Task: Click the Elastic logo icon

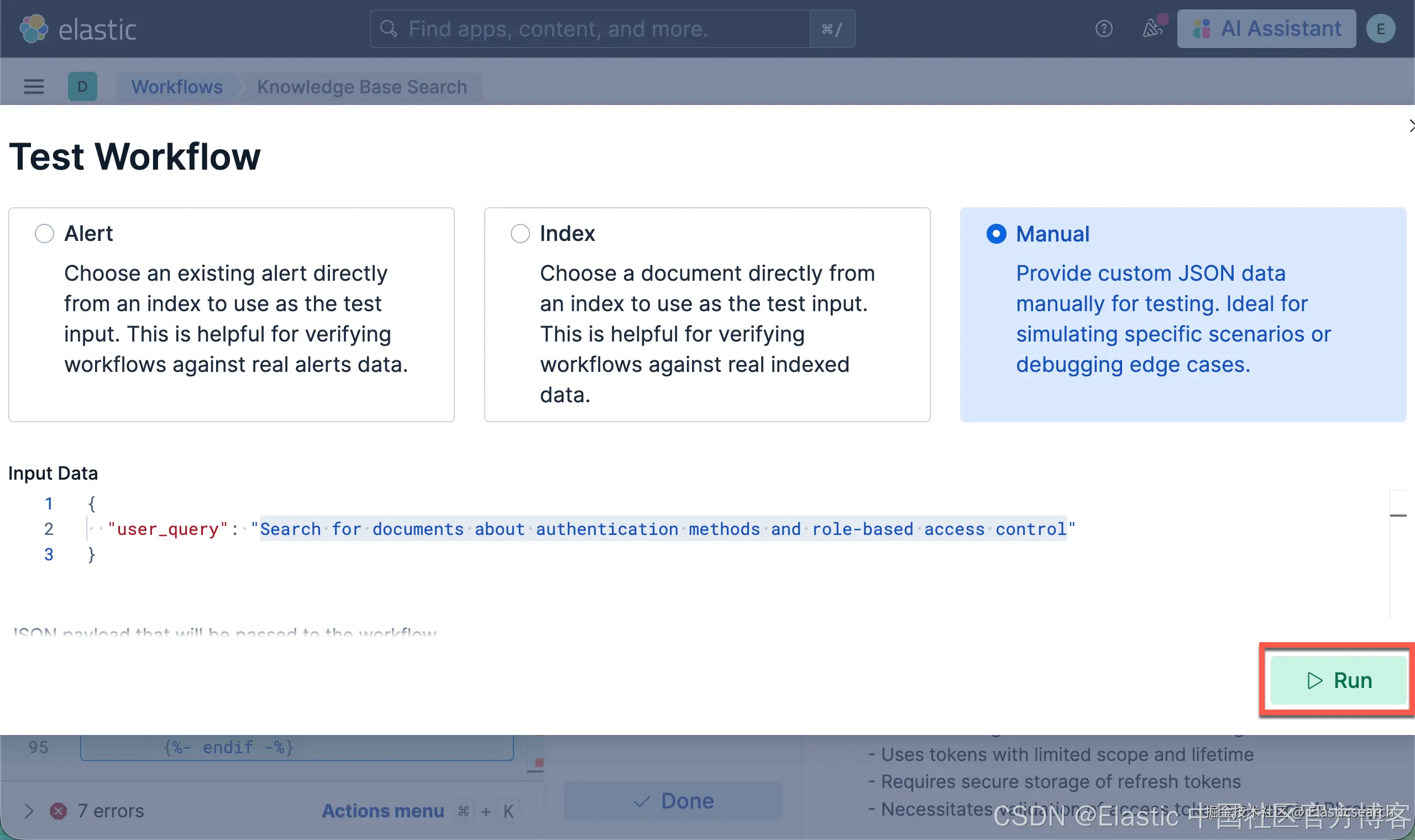Action: click(33, 29)
